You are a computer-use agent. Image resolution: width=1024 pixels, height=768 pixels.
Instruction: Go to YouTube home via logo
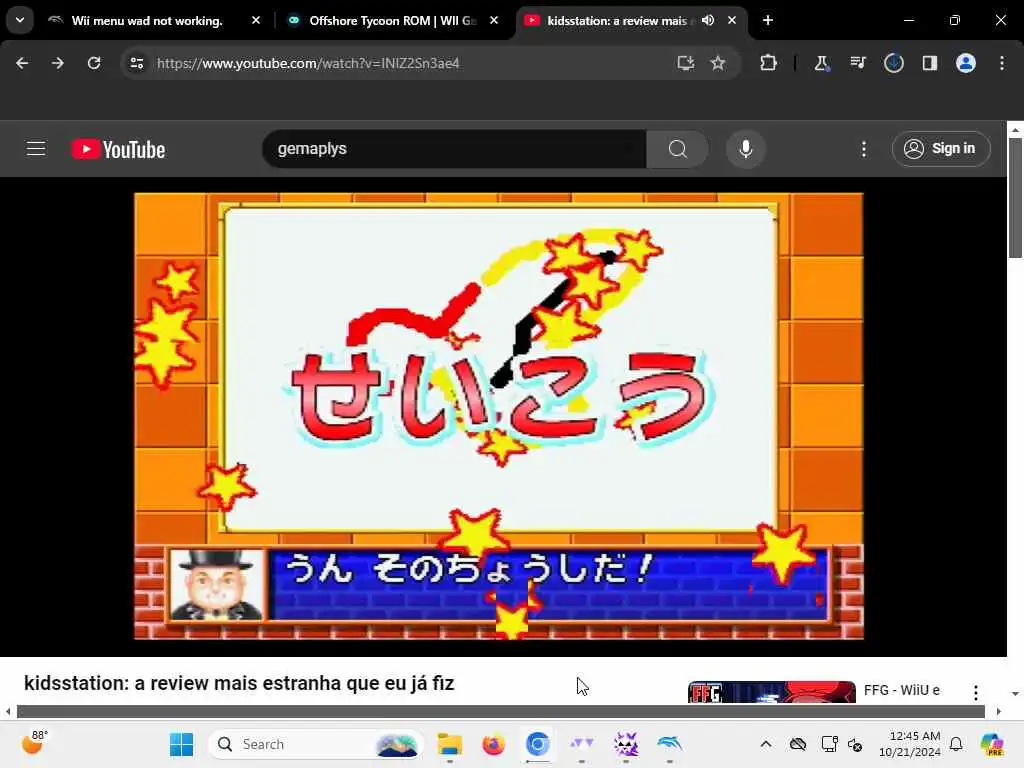pyautogui.click(x=118, y=149)
